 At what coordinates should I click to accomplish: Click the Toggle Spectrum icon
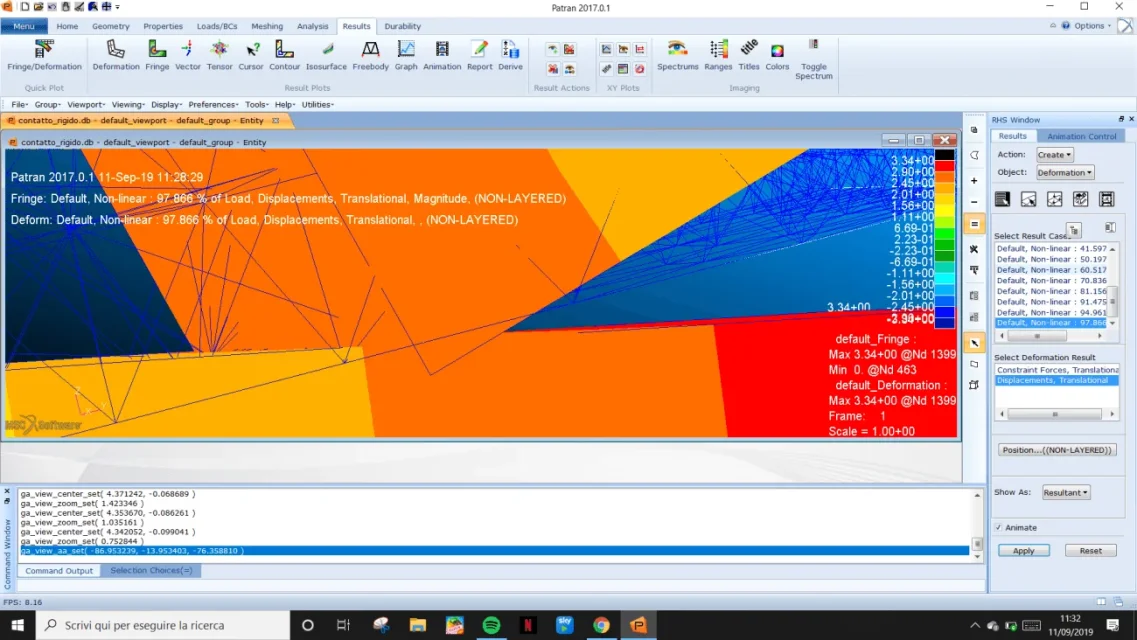click(814, 59)
